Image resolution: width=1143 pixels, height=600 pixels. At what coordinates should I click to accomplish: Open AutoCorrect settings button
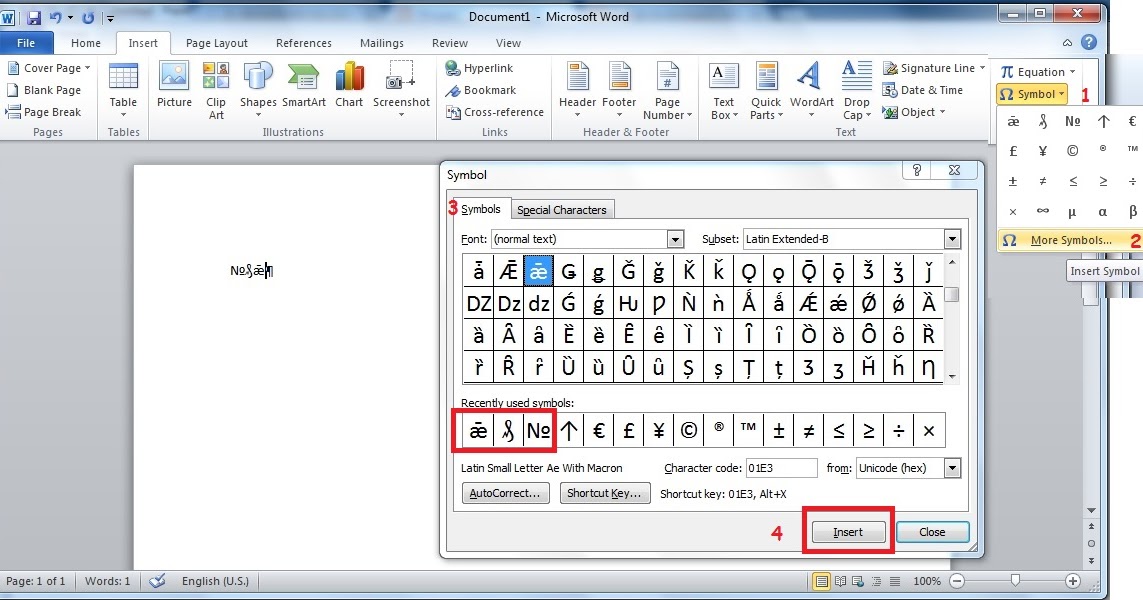(x=505, y=493)
